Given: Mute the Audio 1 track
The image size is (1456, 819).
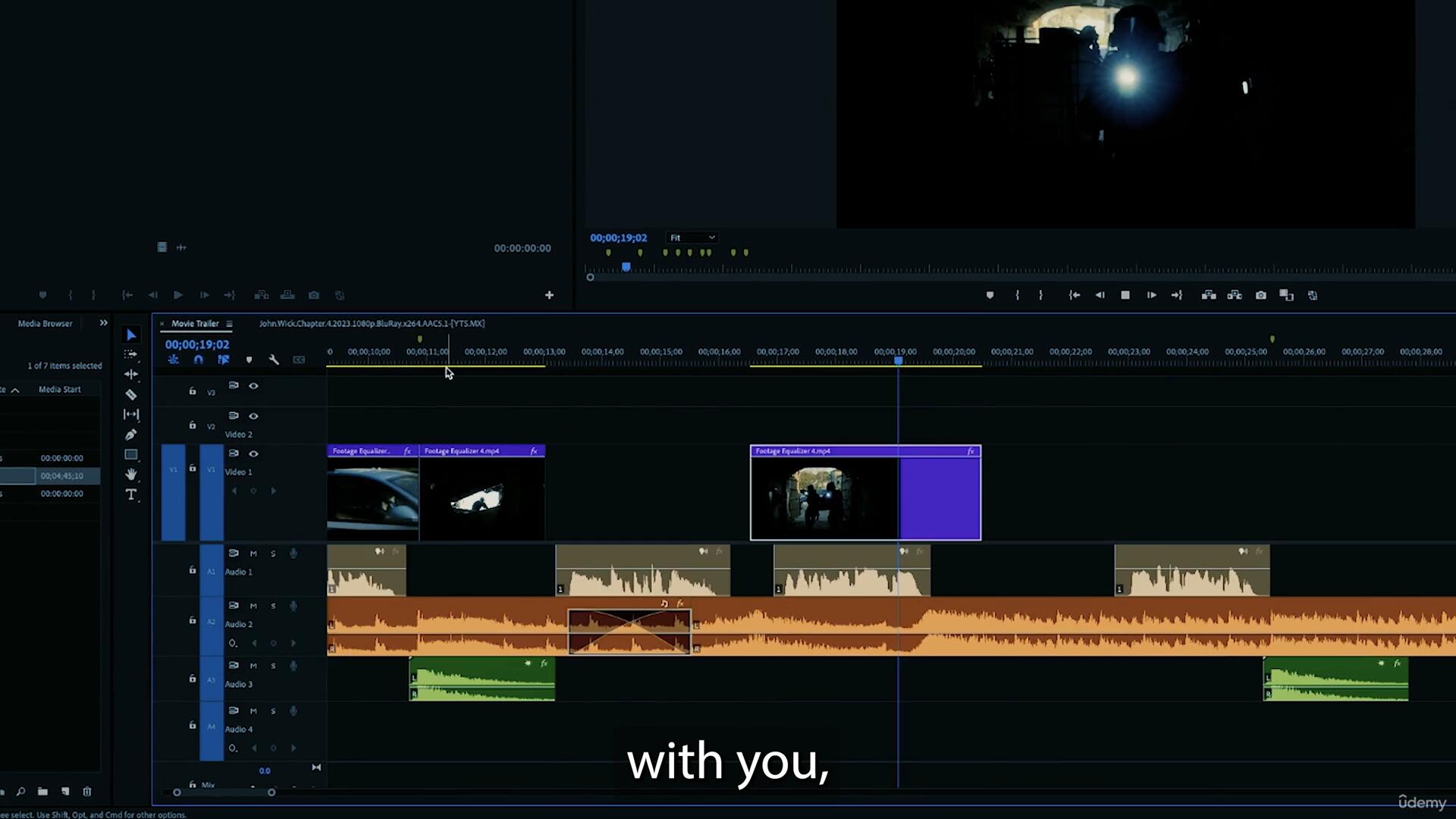Looking at the screenshot, I should tap(254, 553).
